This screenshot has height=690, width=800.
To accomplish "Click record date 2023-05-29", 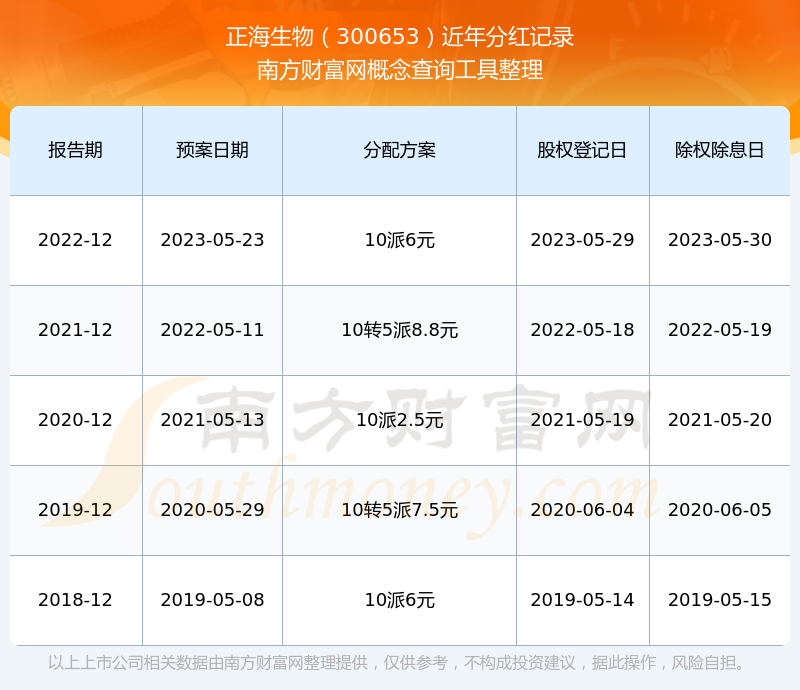I will tap(582, 240).
